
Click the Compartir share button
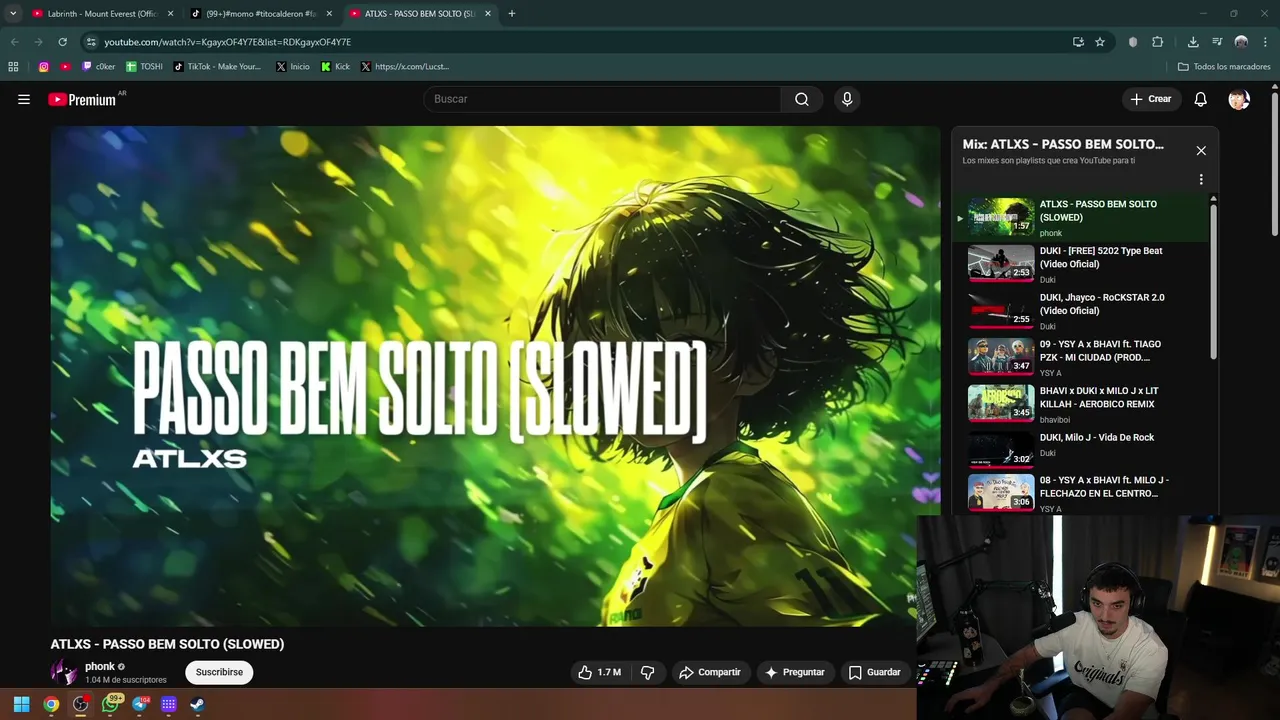click(x=710, y=672)
